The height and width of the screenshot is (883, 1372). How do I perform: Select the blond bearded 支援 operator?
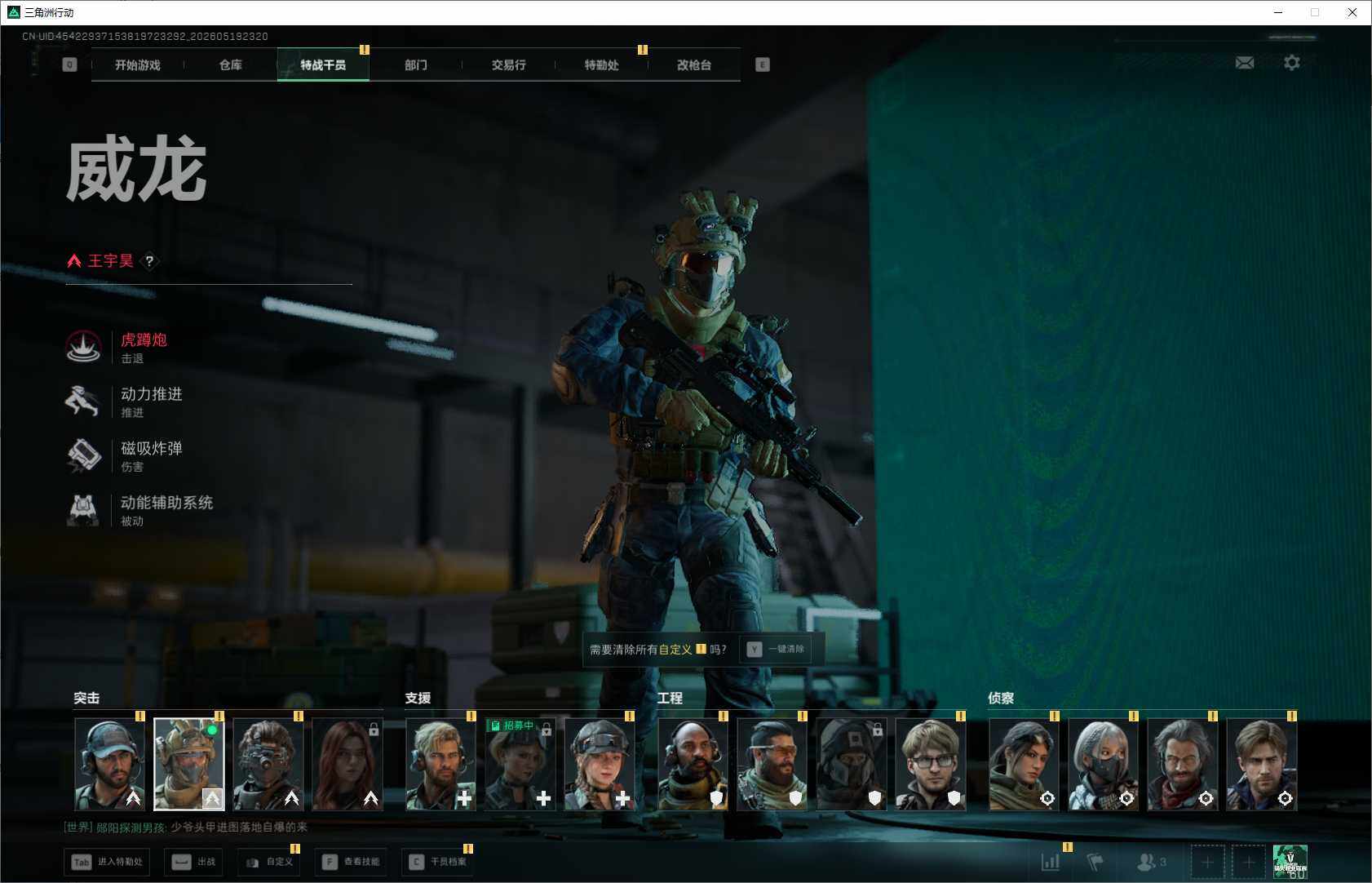tap(441, 764)
